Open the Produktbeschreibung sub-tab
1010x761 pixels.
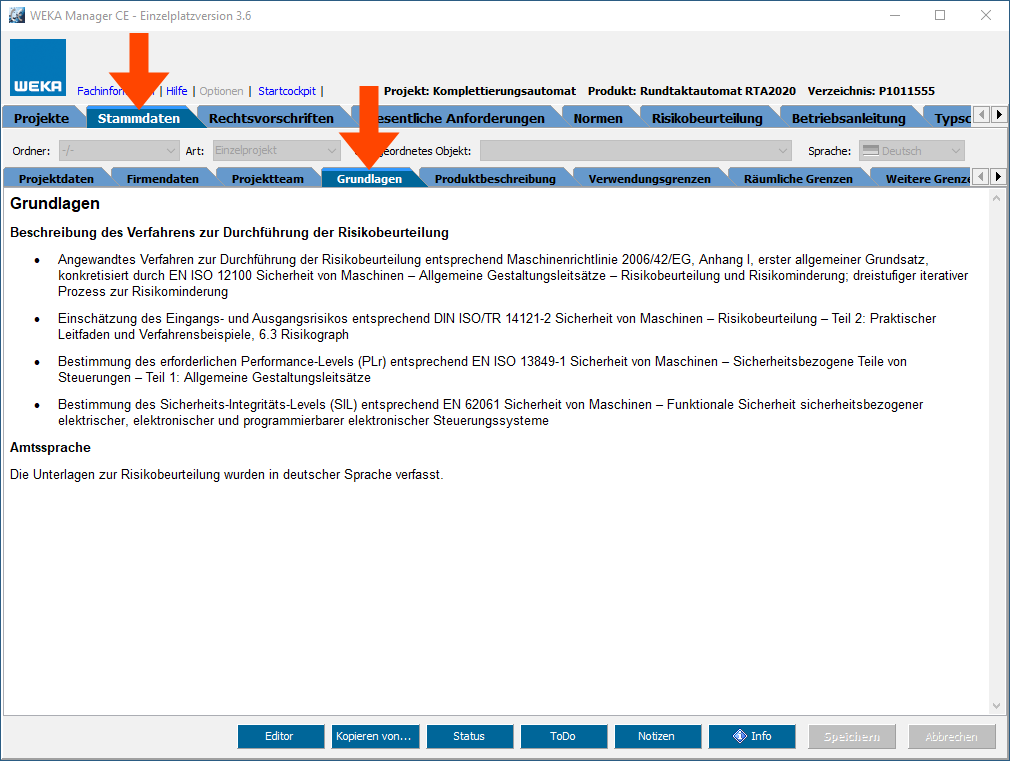click(x=494, y=179)
